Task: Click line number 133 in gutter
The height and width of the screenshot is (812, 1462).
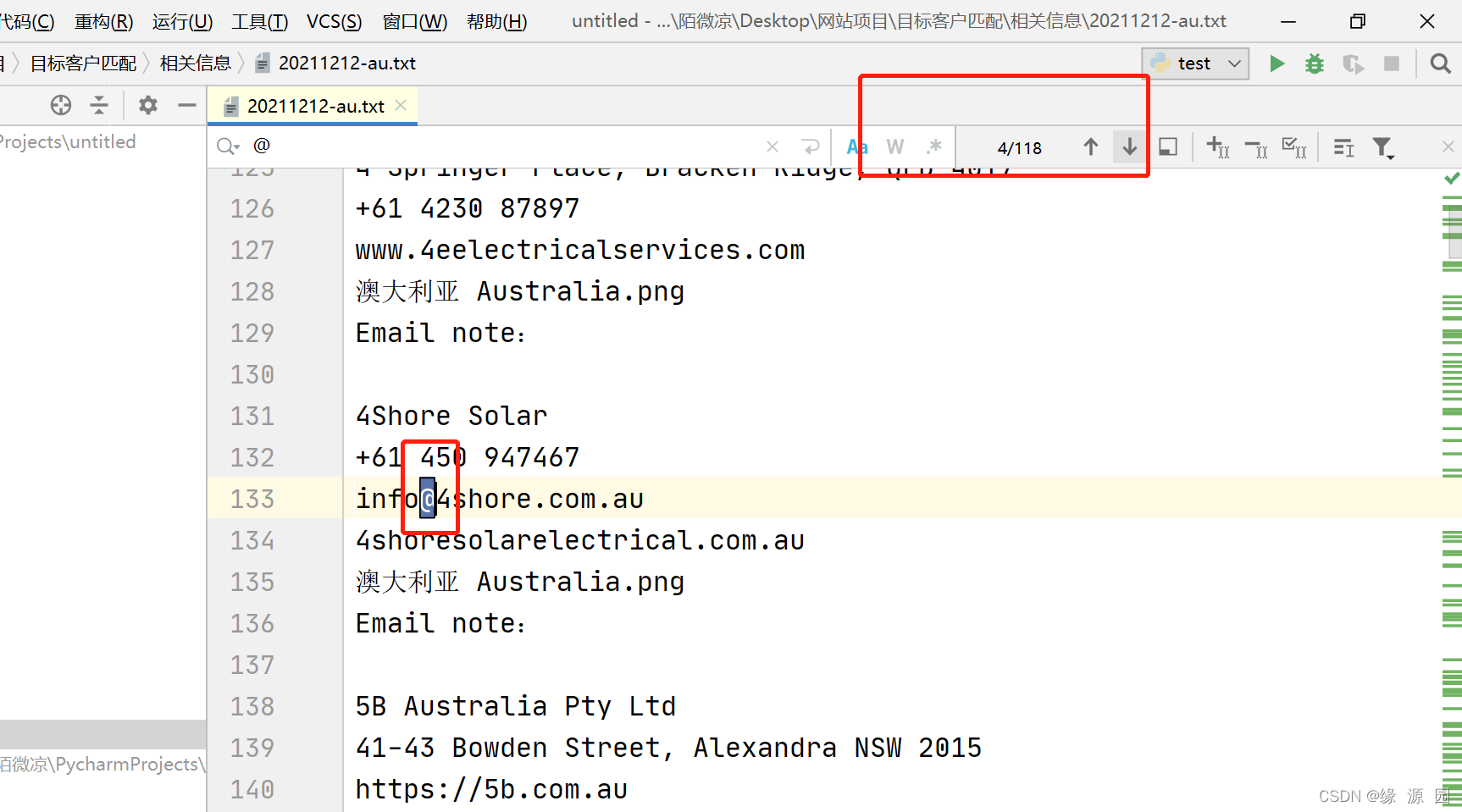Action: (x=252, y=499)
